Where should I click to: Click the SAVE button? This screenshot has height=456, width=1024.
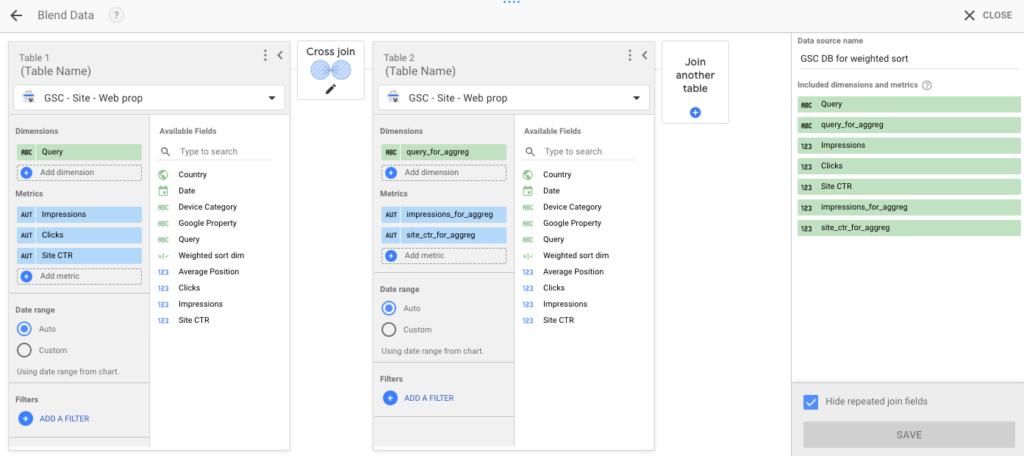[908, 434]
